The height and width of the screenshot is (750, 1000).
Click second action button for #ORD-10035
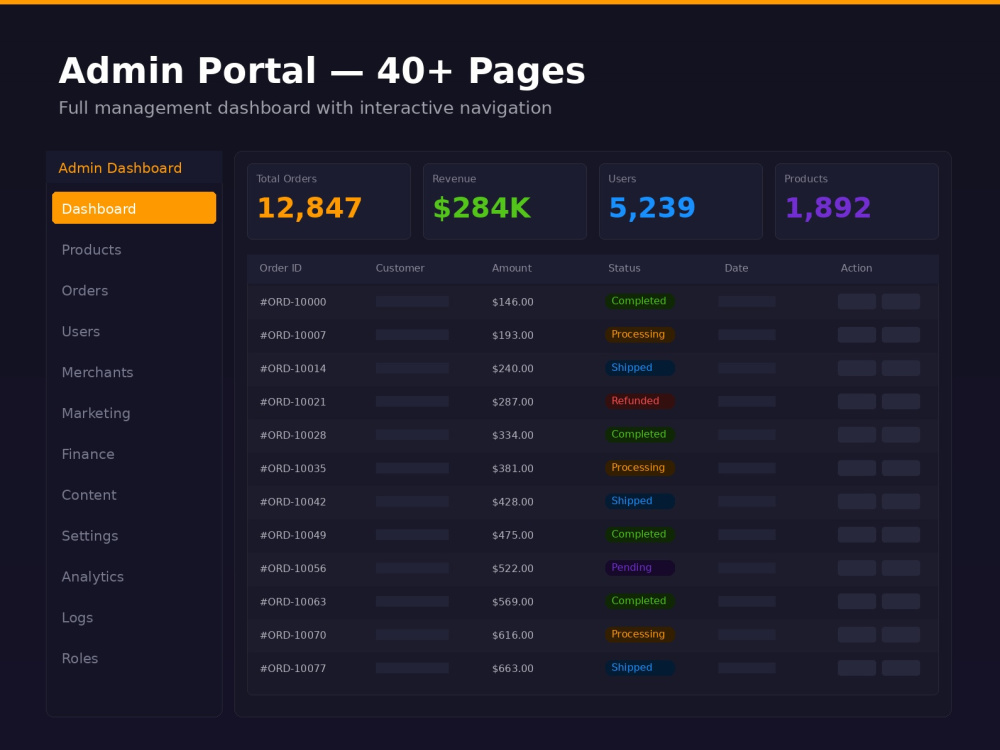pos(901,468)
